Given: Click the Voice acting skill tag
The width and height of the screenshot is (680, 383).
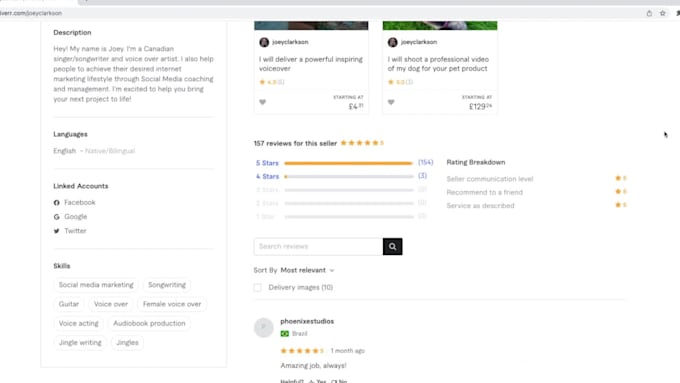Looking at the screenshot, I should pos(78,324).
